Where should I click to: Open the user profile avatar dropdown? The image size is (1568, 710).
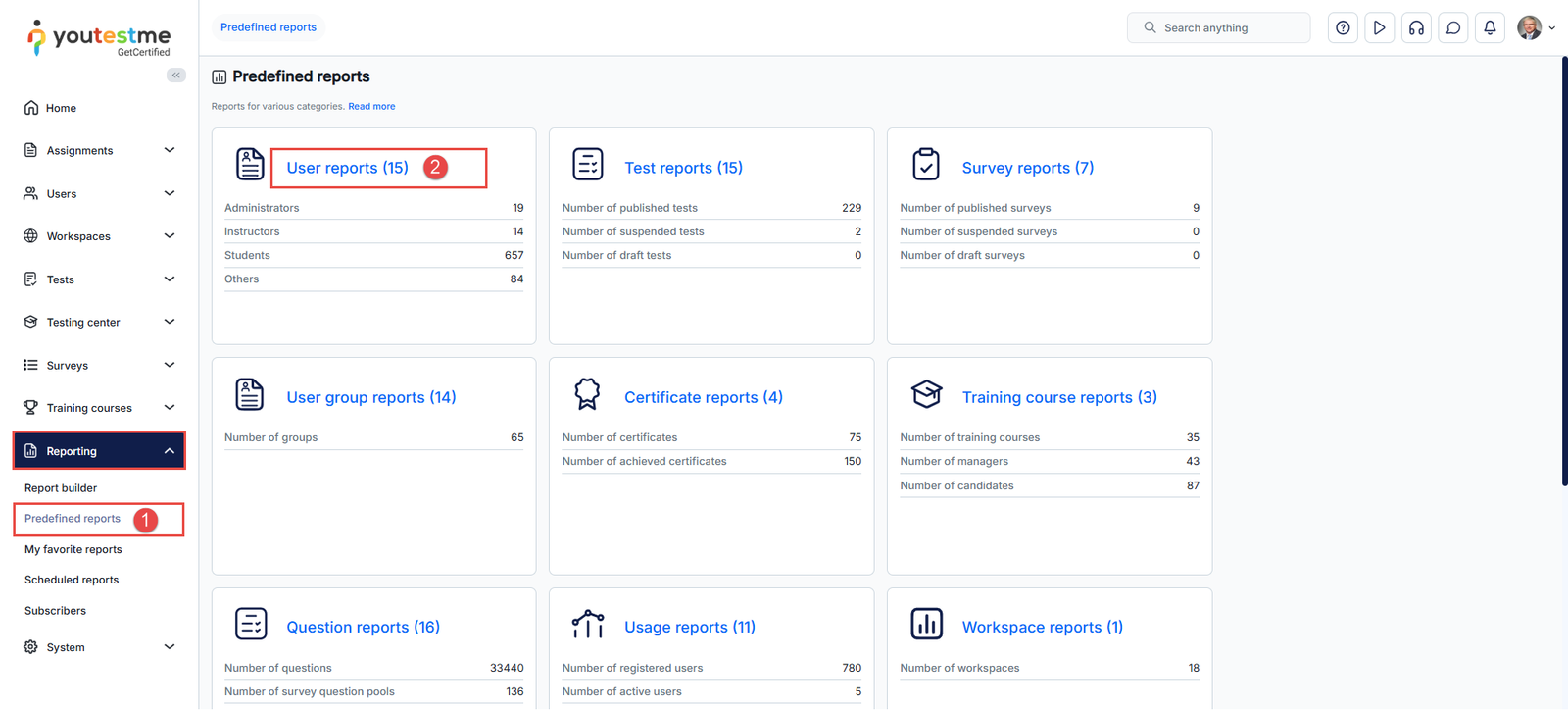click(x=1536, y=28)
